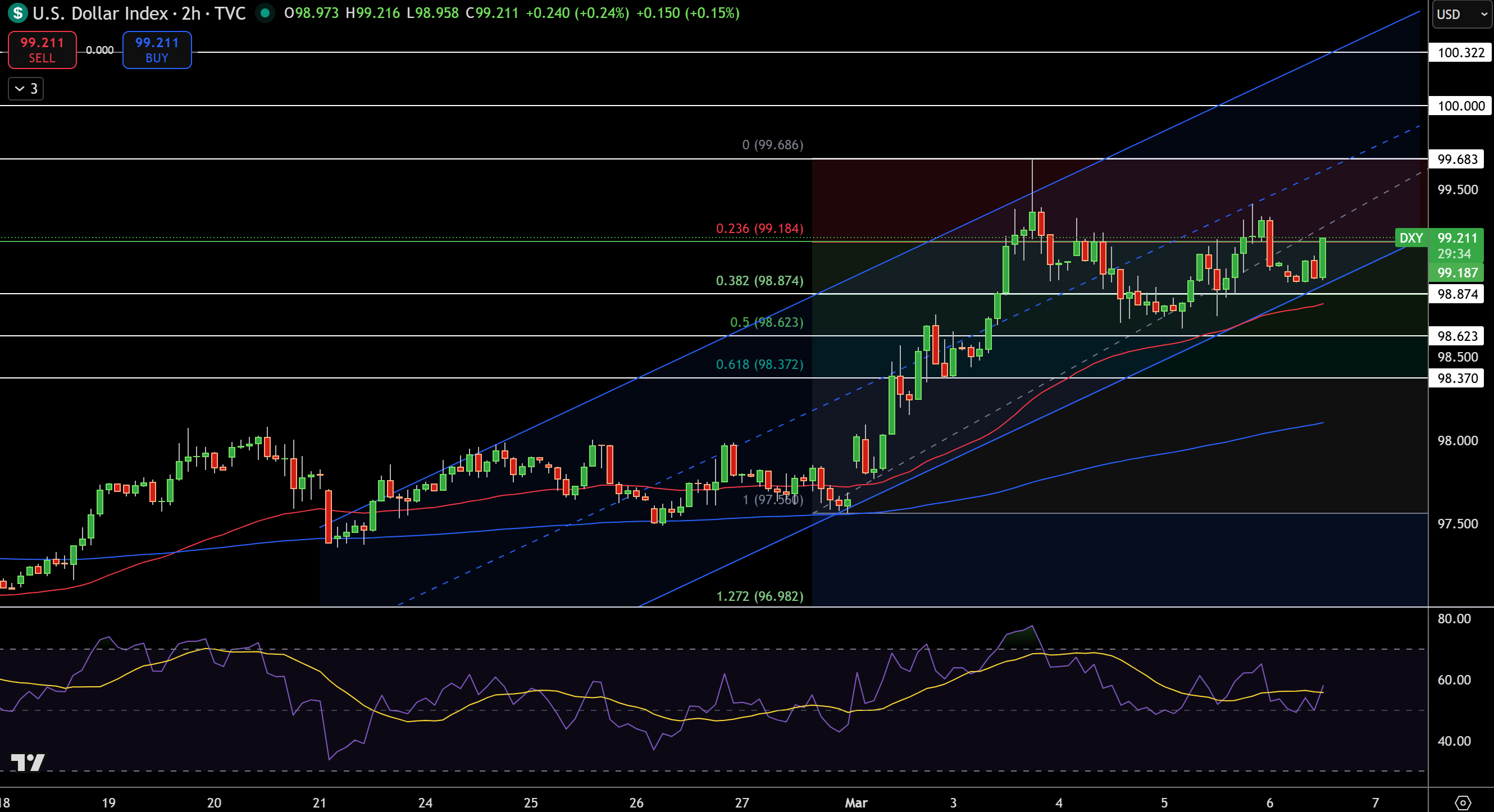
Task: Click the U.S. Dollar Index title text
Action: [x=101, y=13]
